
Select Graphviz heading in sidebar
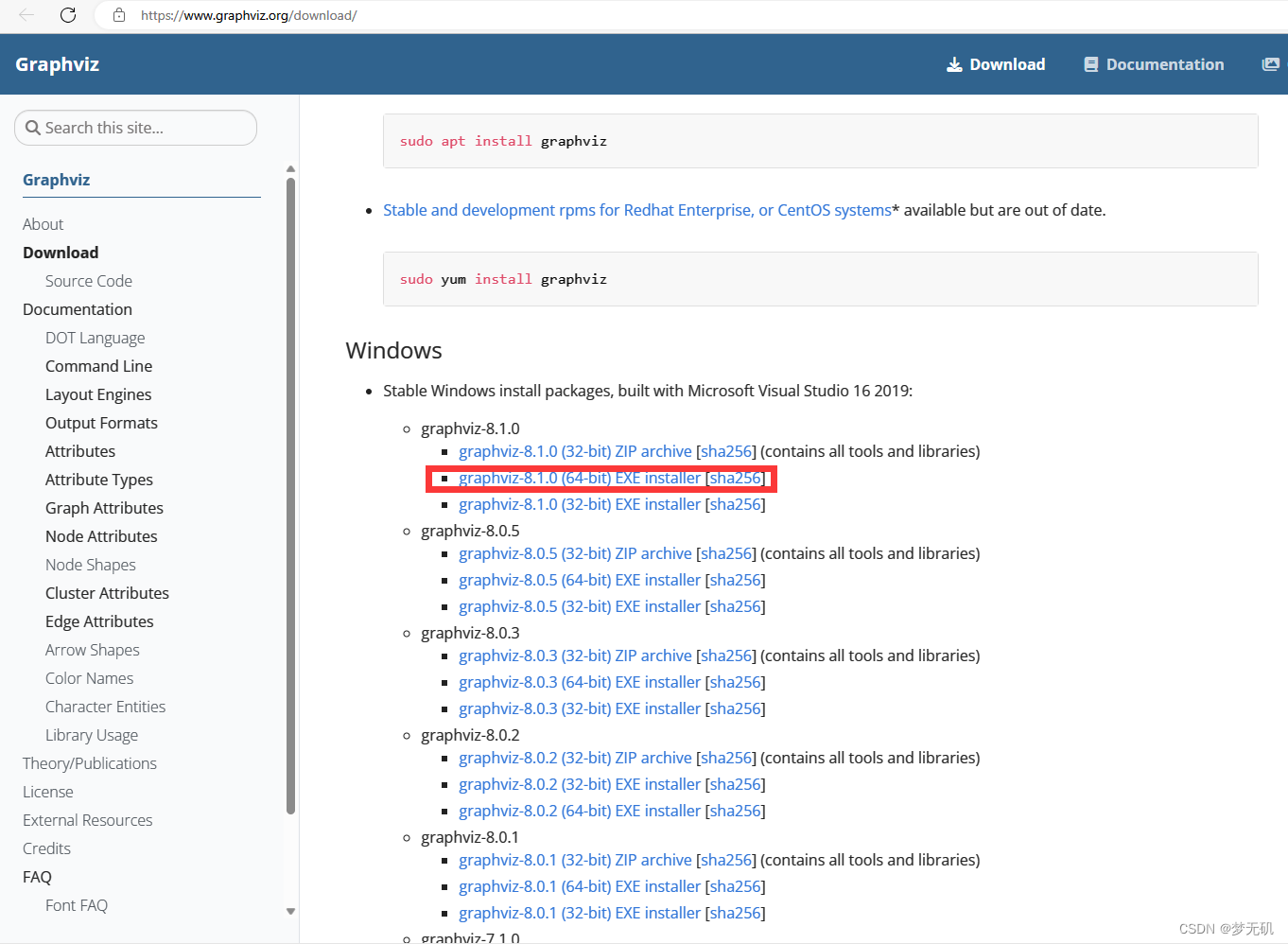(x=57, y=180)
